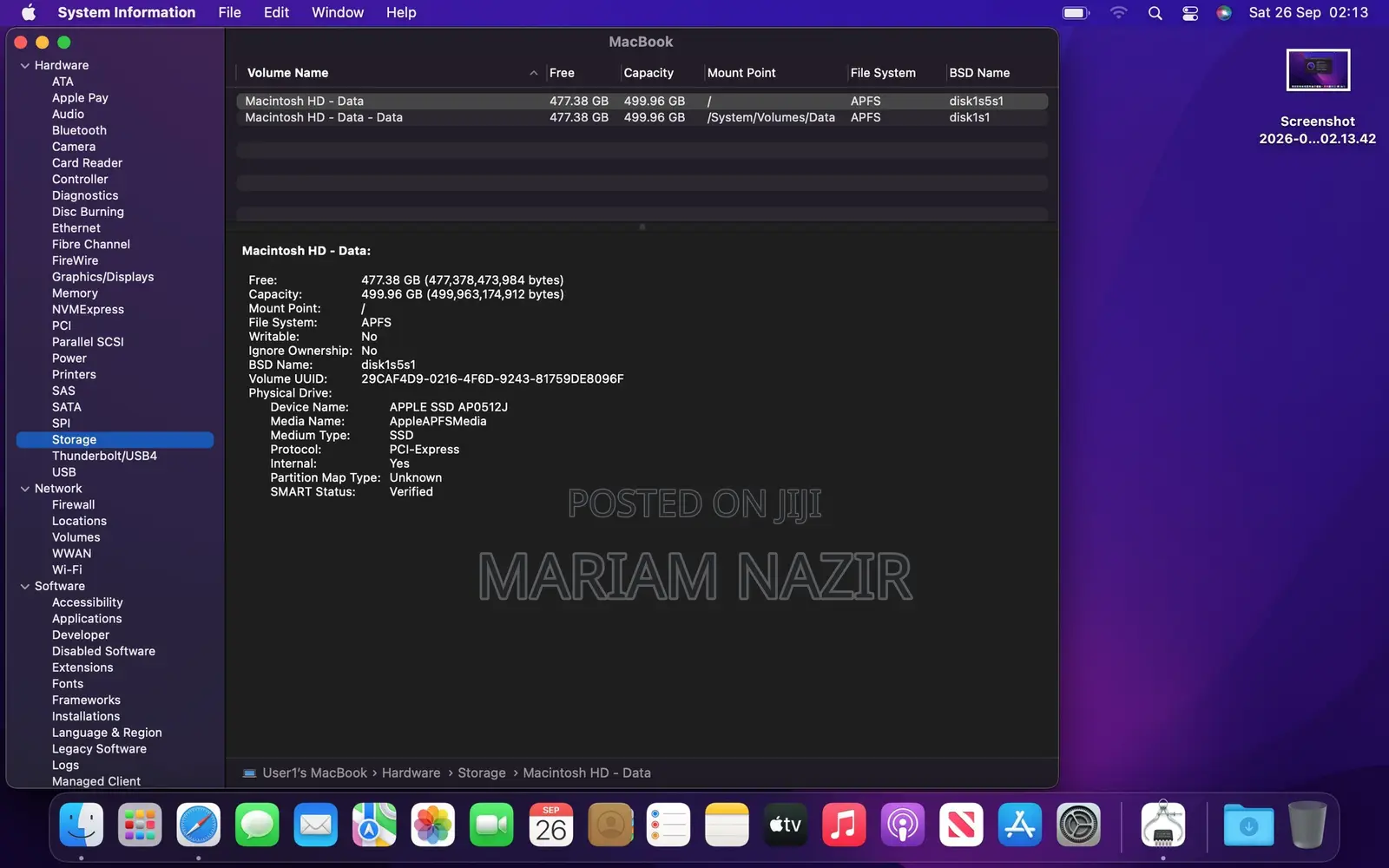Collapse the Network section
Viewport: 1389px width, 868px height.
coord(25,489)
